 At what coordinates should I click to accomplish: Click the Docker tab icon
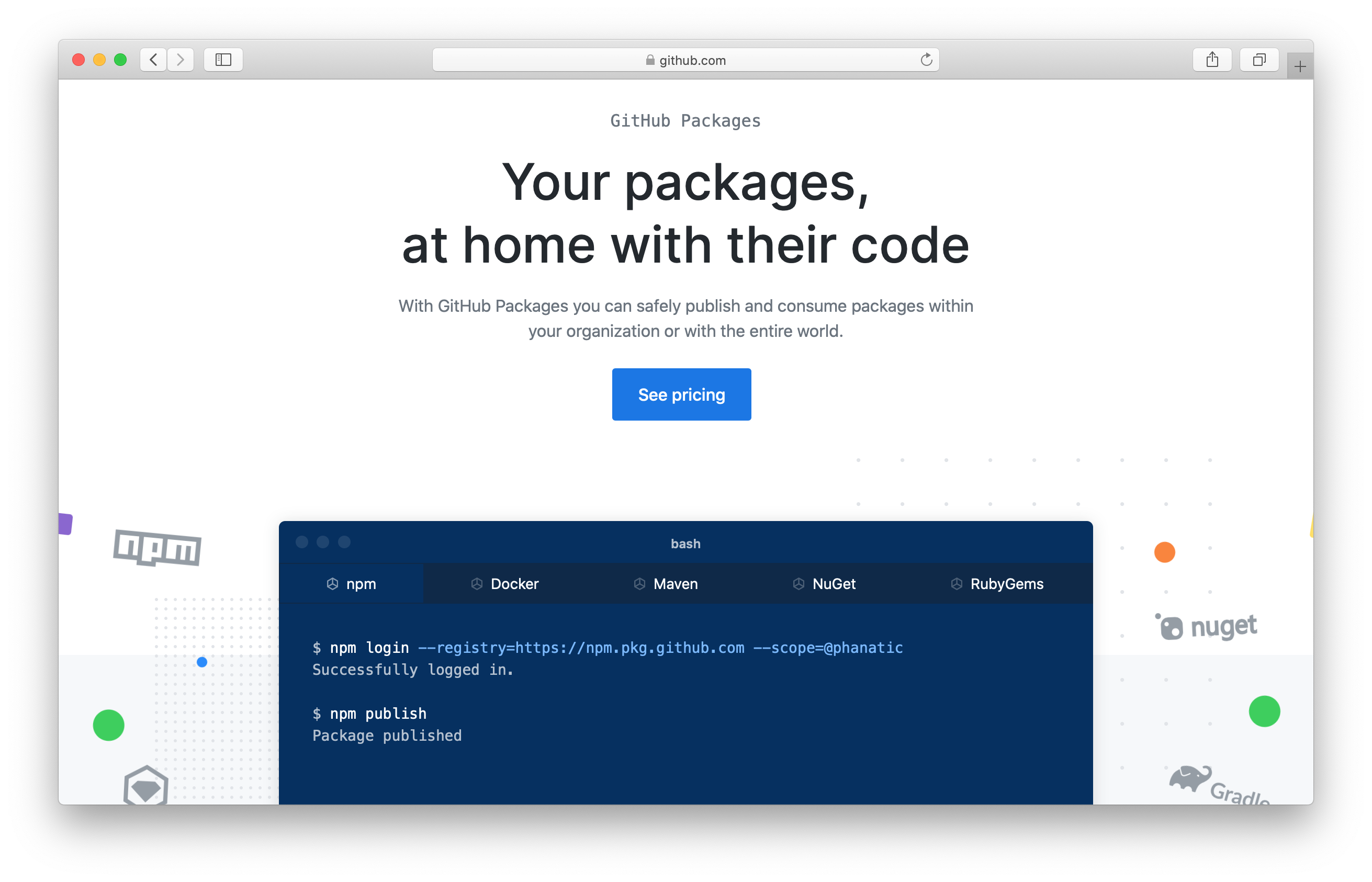pyautogui.click(x=477, y=584)
